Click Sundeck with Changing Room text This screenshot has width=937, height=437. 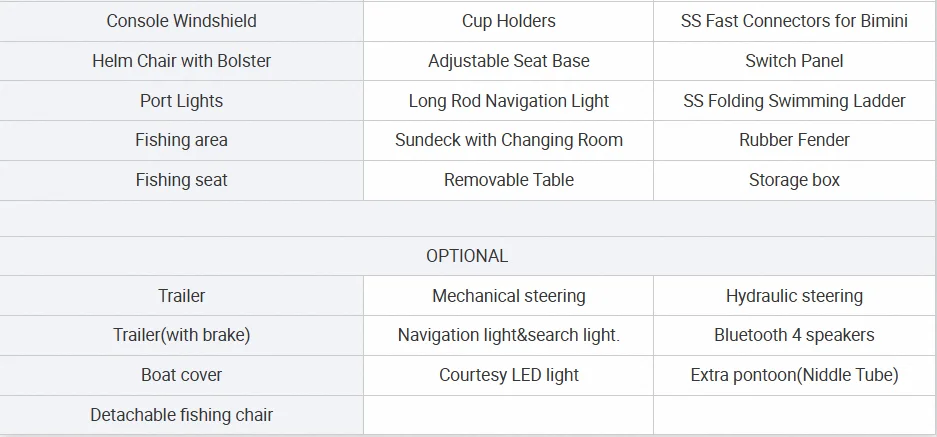coord(508,140)
